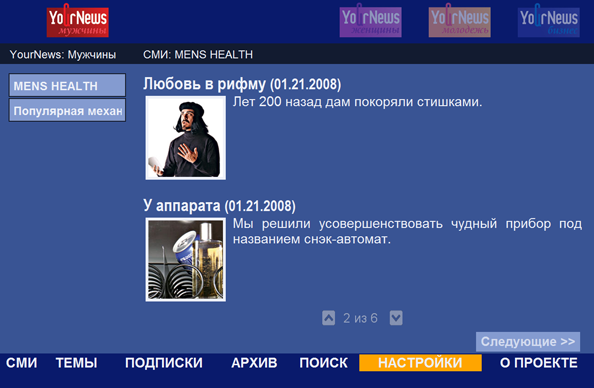Image resolution: width=594 pixels, height=388 pixels.
Task: Open the О ПРОЕКТЕ menu item
Action: pos(539,363)
